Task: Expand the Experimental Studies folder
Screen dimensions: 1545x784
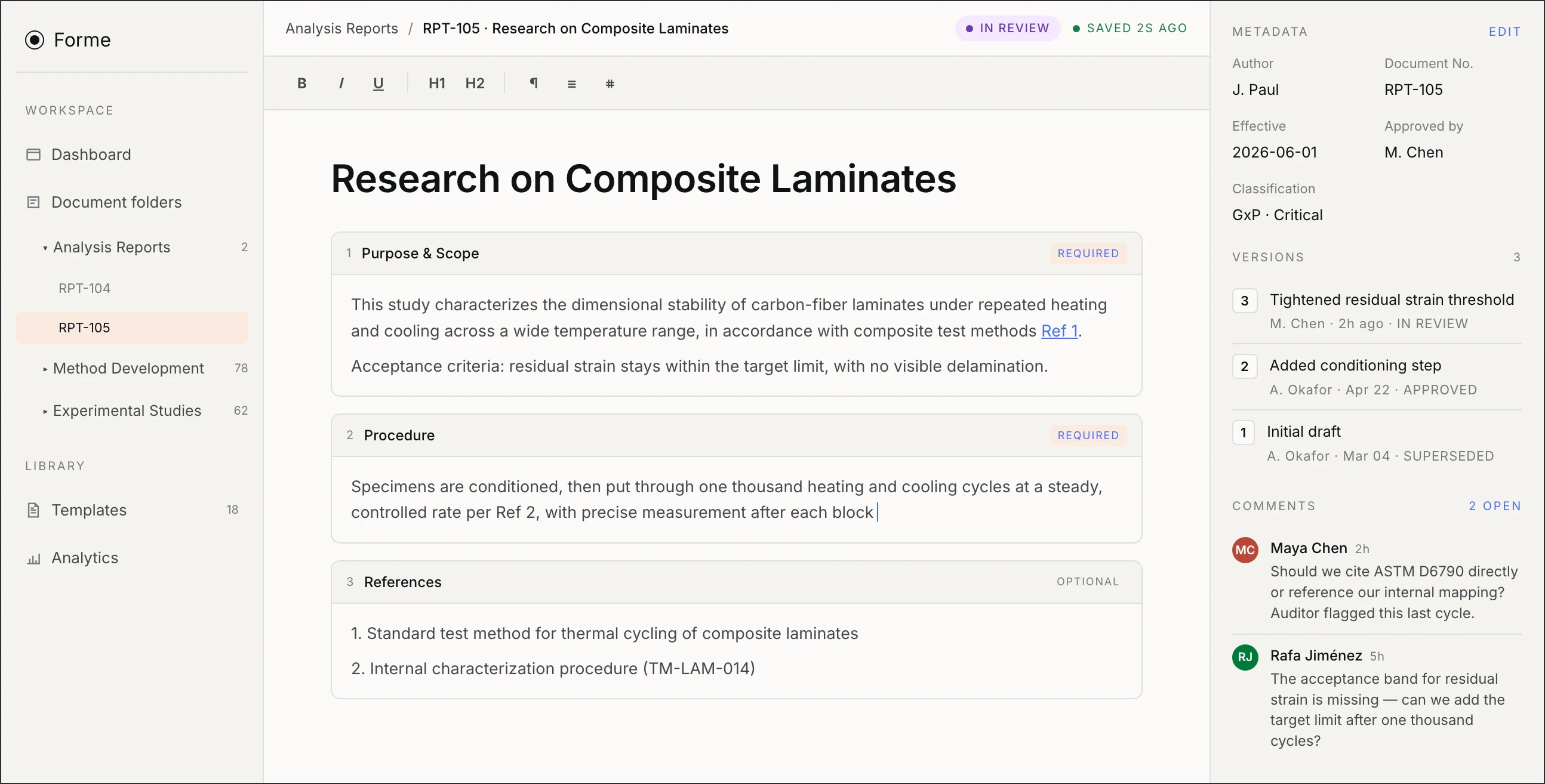Action: pos(45,411)
